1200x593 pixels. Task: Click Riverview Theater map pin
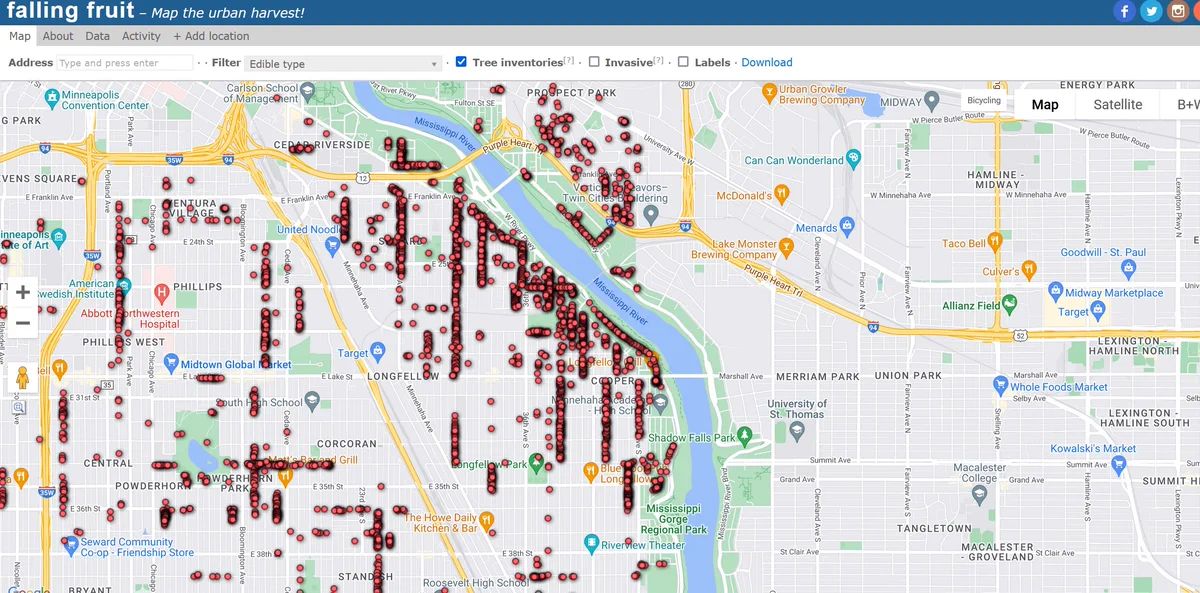click(591, 544)
